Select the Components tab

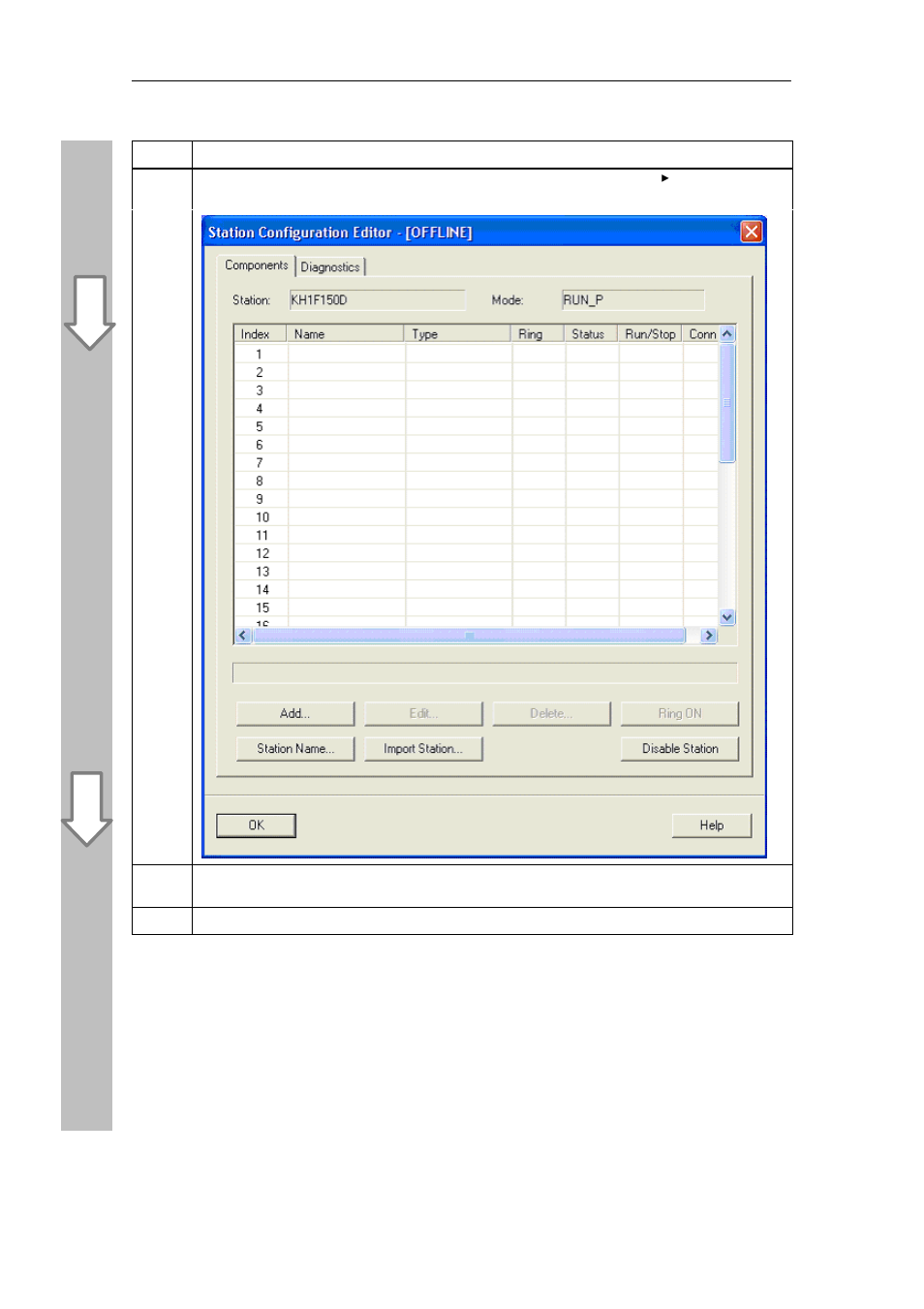[256, 265]
